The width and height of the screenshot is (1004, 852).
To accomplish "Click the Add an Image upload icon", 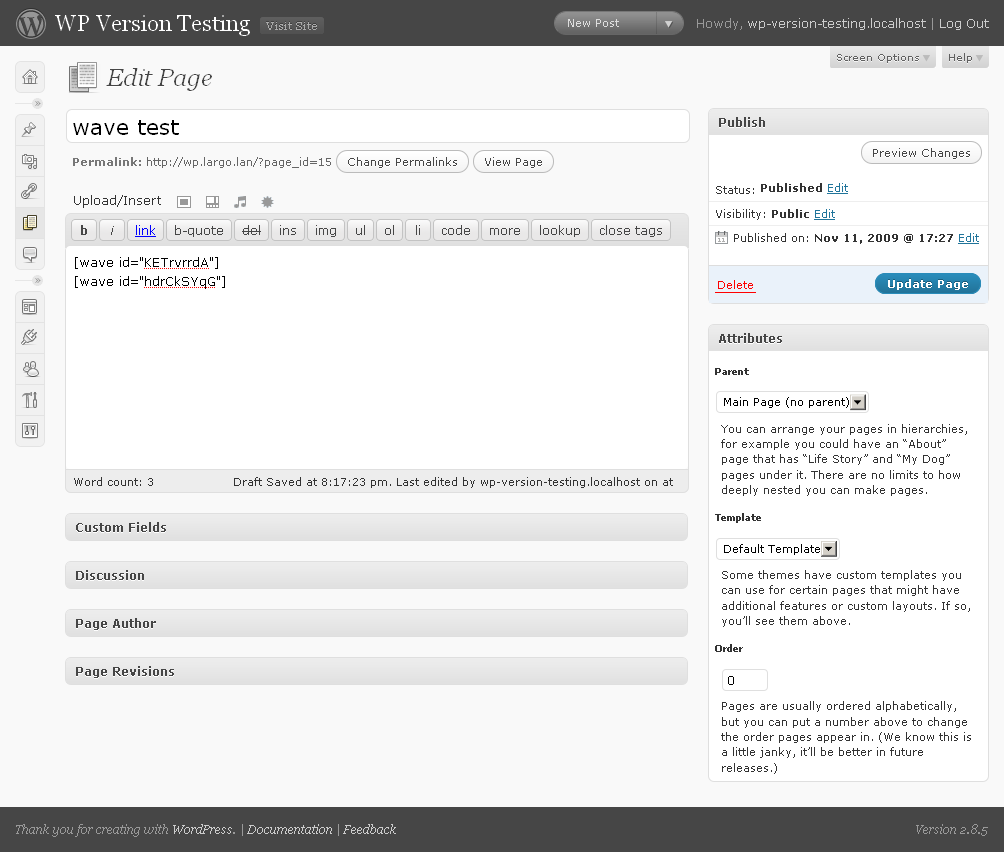I will point(184,202).
